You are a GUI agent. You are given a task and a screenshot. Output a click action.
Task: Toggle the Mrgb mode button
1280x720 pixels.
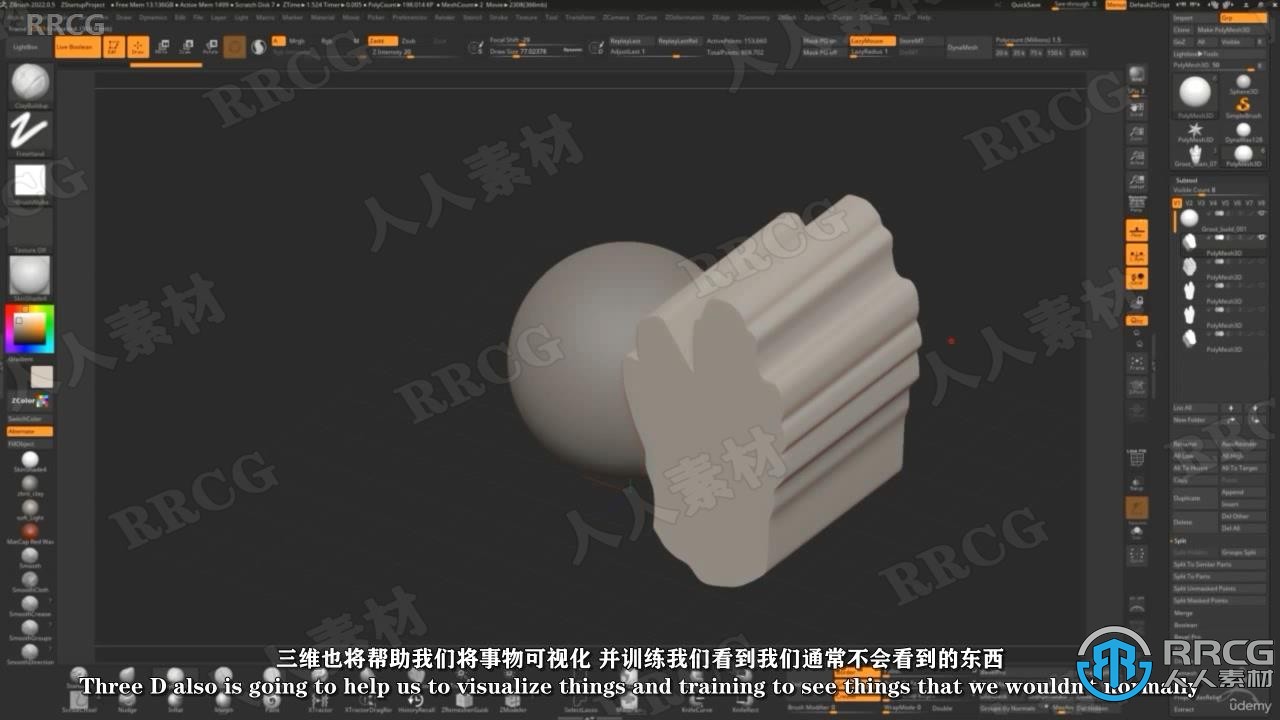tap(297, 41)
